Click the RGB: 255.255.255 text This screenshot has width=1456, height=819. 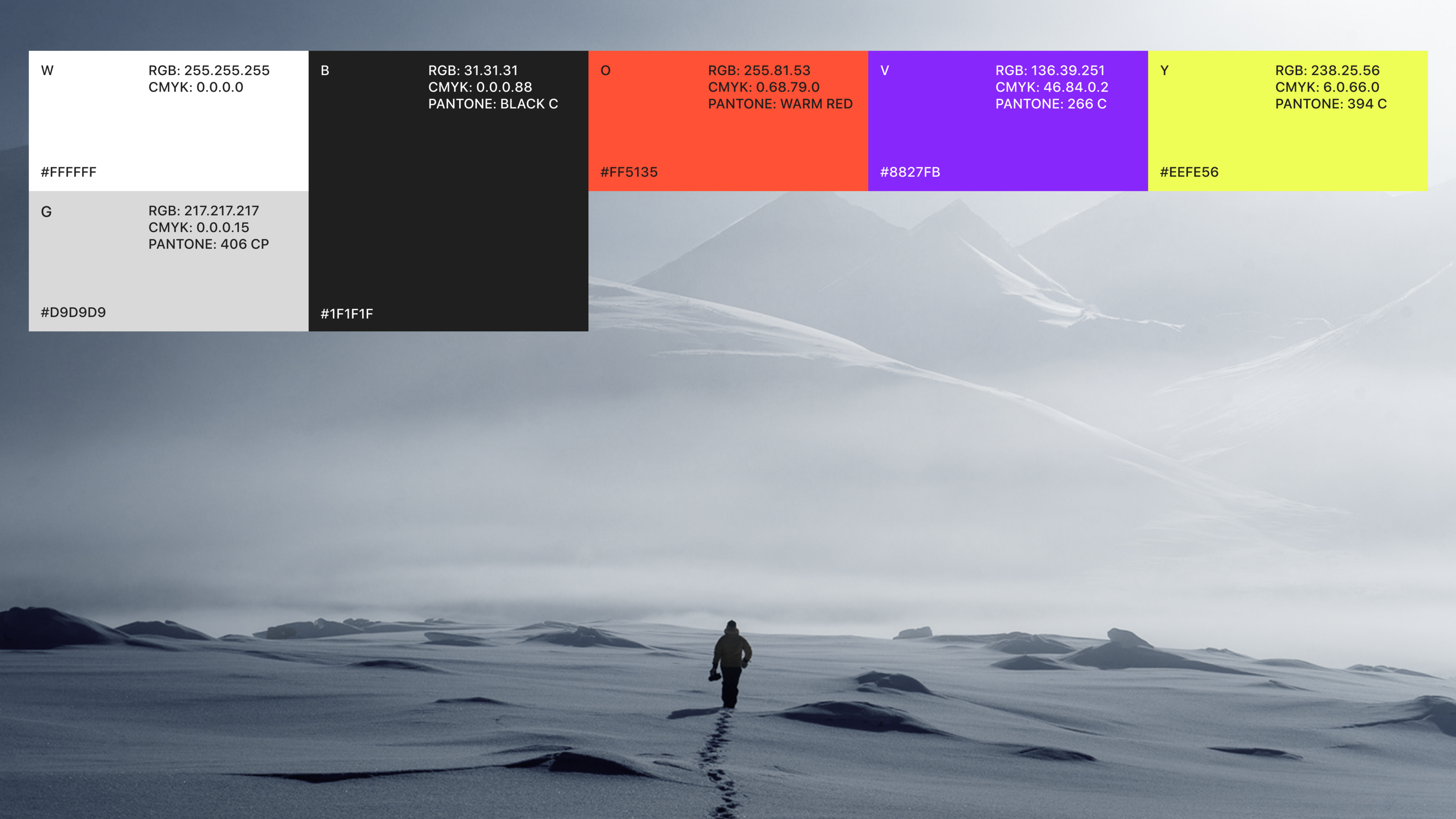point(208,70)
